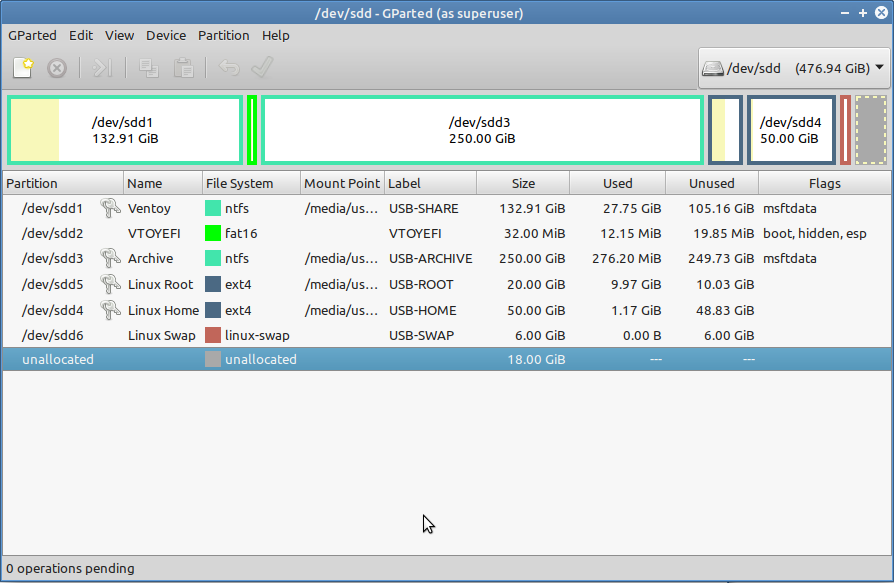Image resolution: width=894 pixels, height=583 pixels.
Task: Open the View menu
Action: click(119, 35)
